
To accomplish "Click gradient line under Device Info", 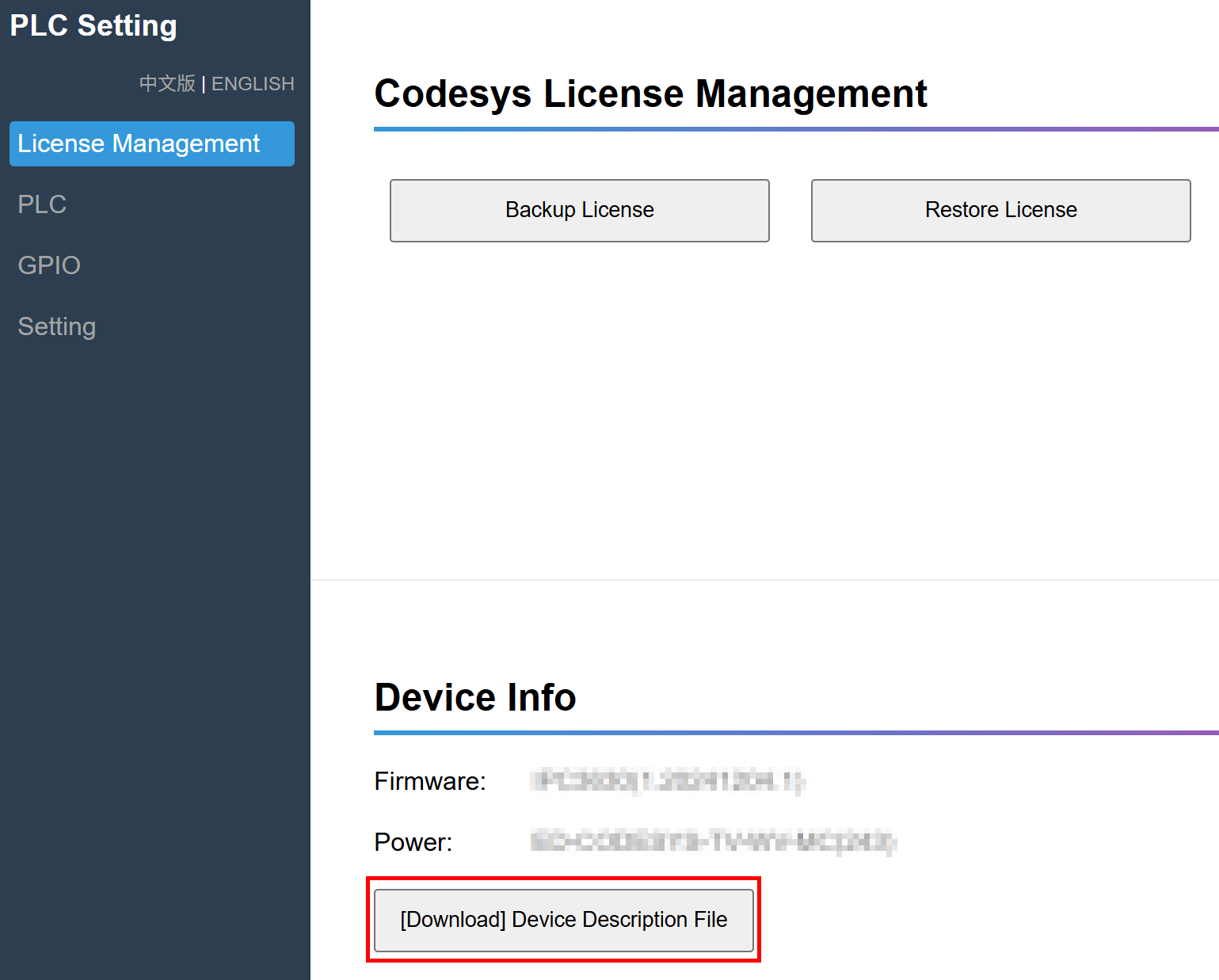I will (792, 733).
